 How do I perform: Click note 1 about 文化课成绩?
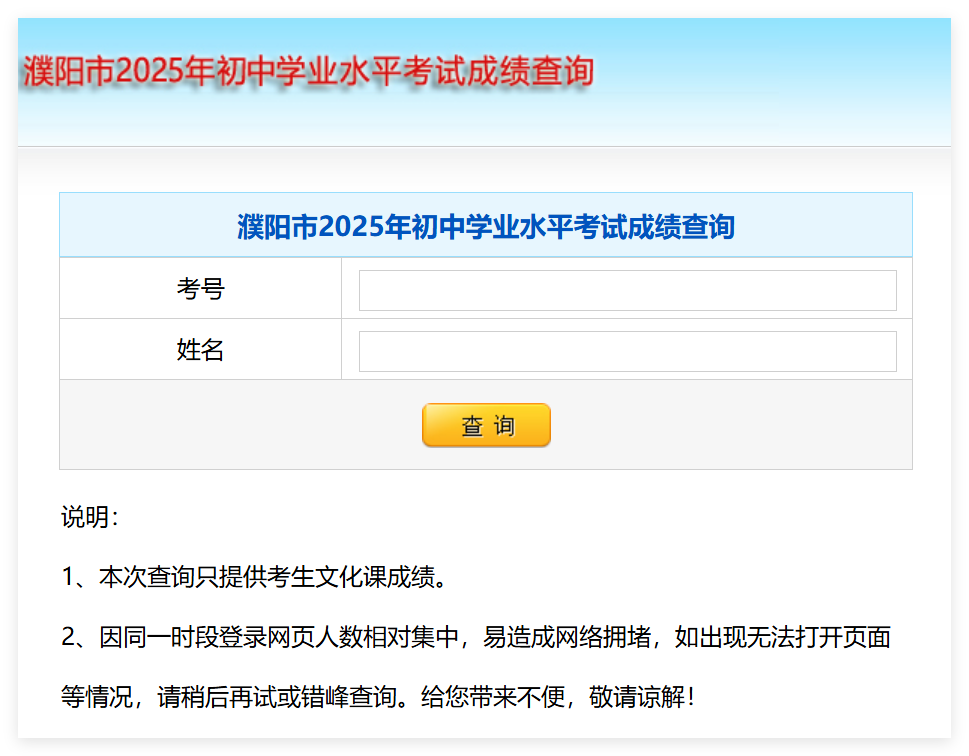pyautogui.click(x=254, y=577)
